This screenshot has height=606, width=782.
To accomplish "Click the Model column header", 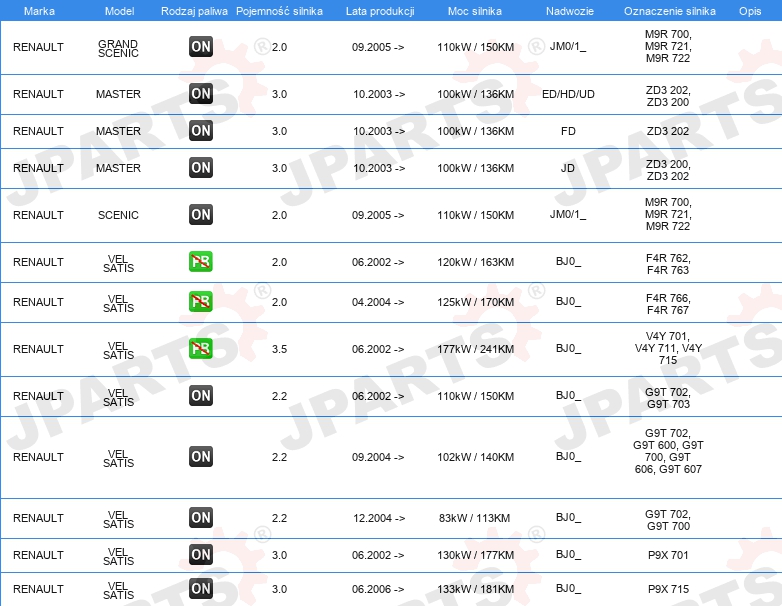I will 119,11.
